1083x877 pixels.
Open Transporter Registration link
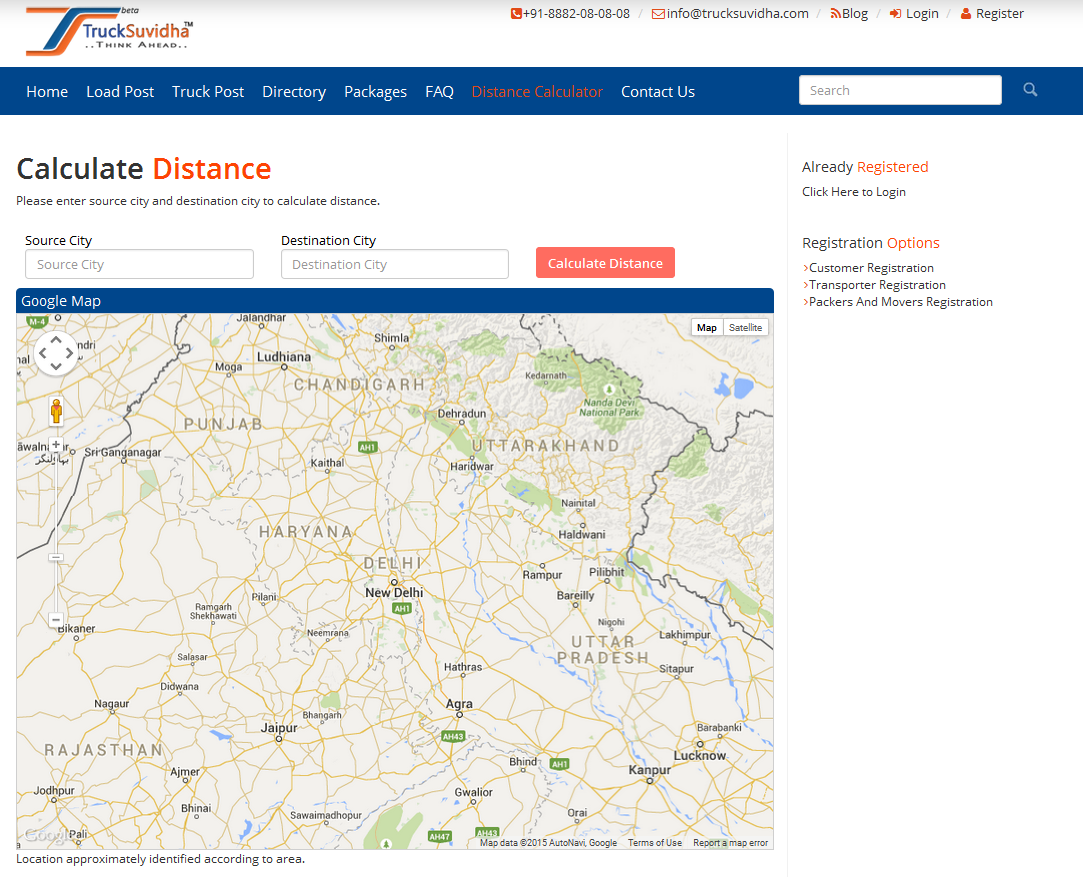(877, 285)
